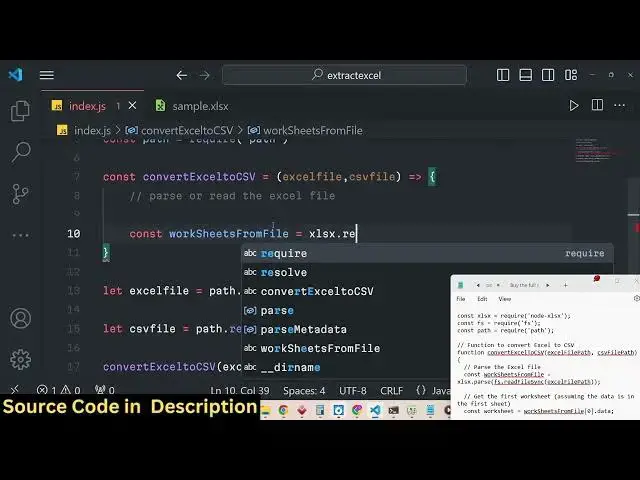Open the Explorer view in activity bar
640x480 pixels.
click(x=20, y=111)
